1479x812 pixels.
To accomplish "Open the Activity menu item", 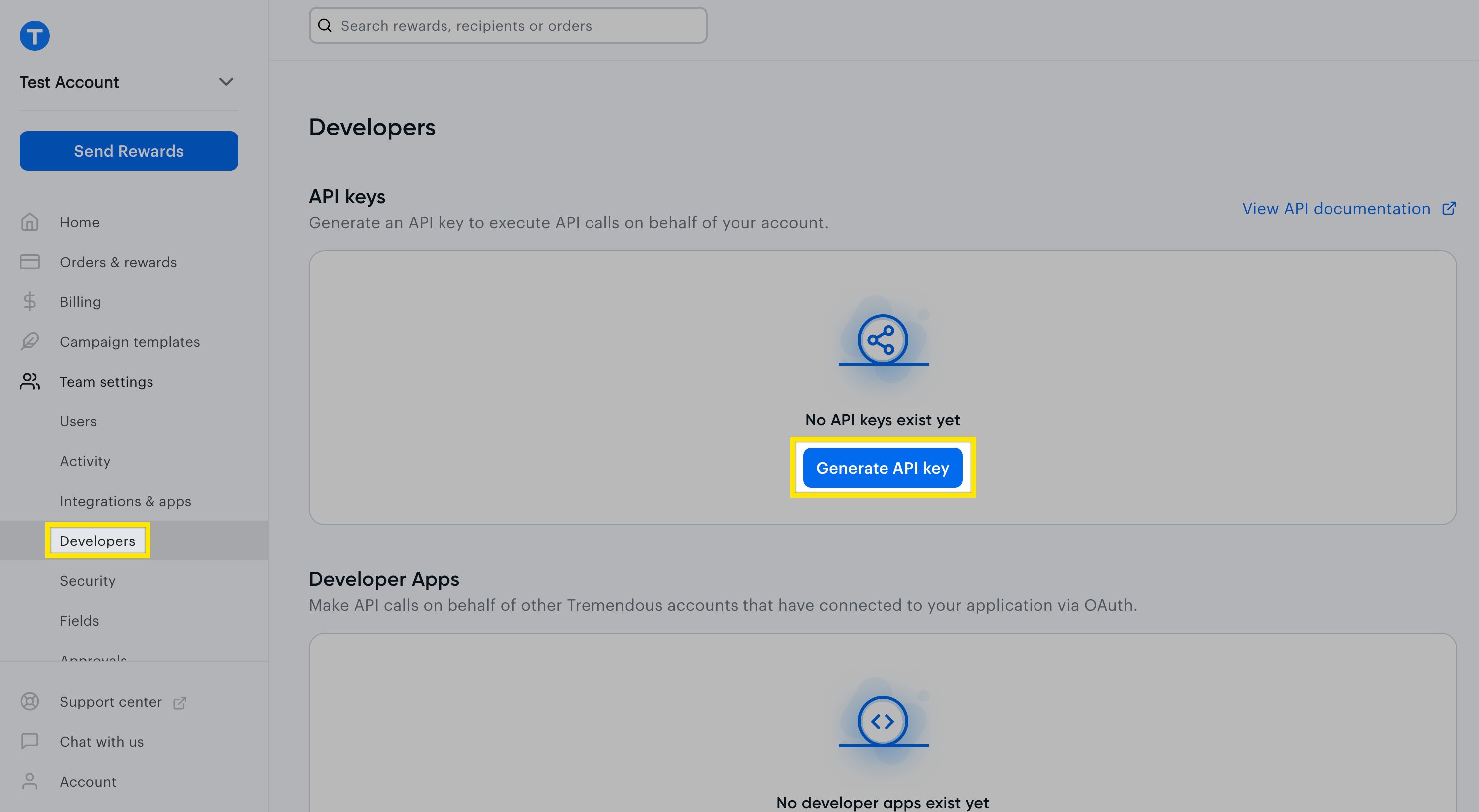I will tap(85, 461).
